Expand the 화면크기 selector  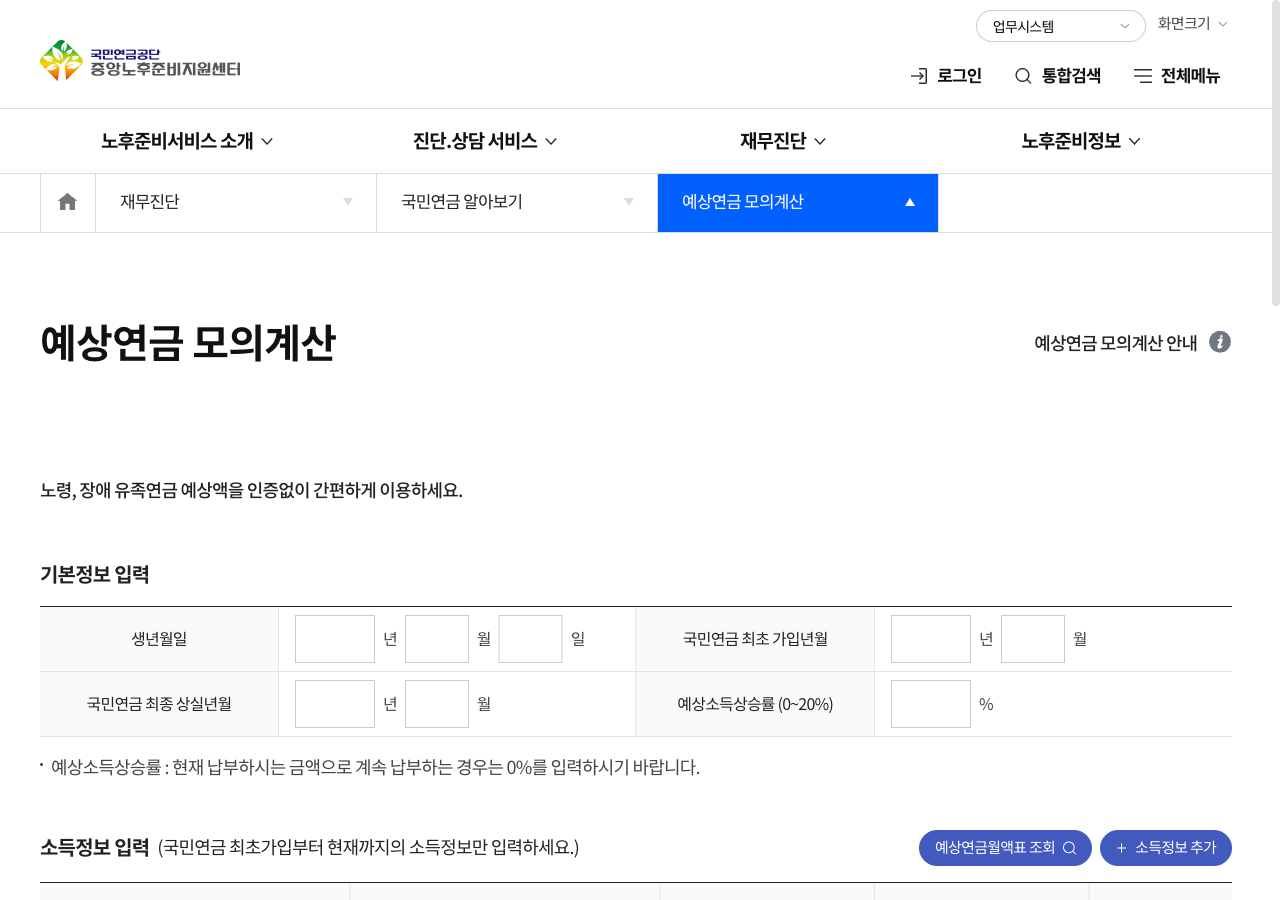1193,23
